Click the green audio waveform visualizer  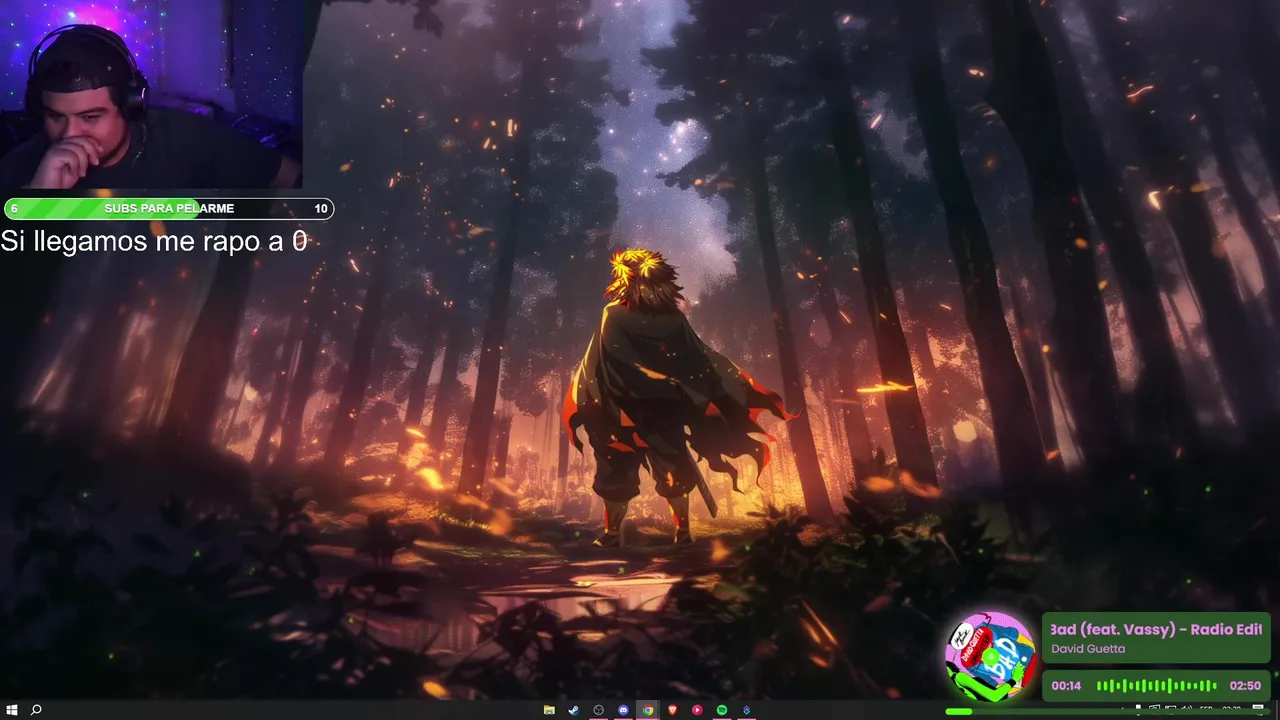pos(1156,686)
